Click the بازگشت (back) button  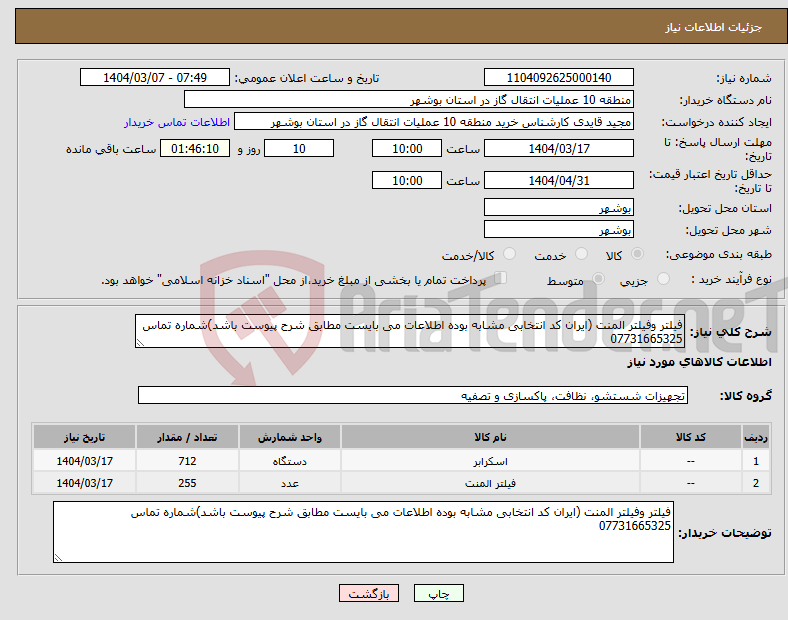pos(369,593)
